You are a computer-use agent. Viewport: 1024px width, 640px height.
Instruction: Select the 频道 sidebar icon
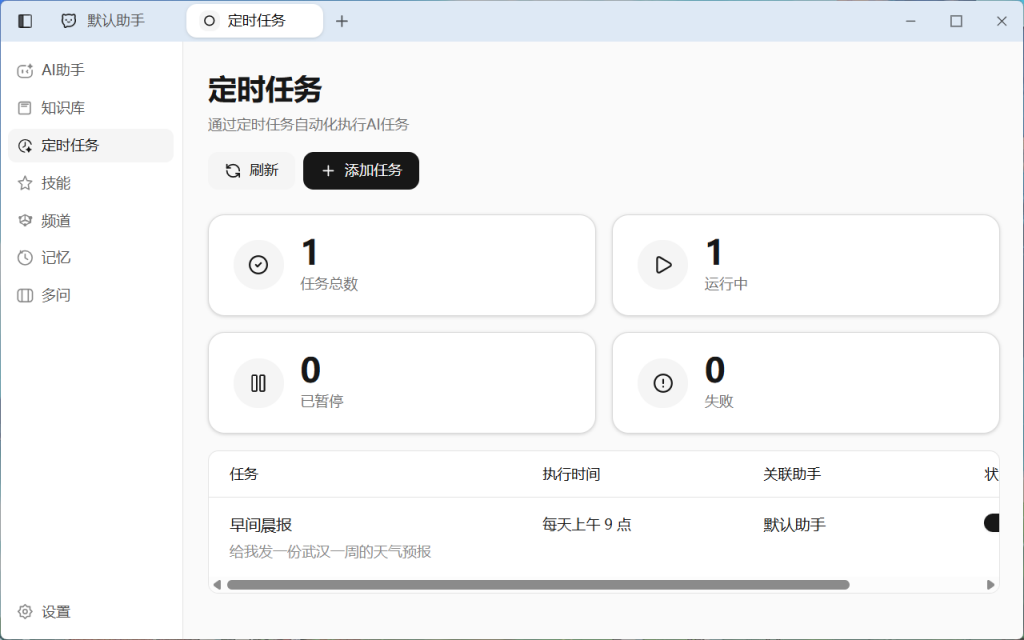coord(24,220)
